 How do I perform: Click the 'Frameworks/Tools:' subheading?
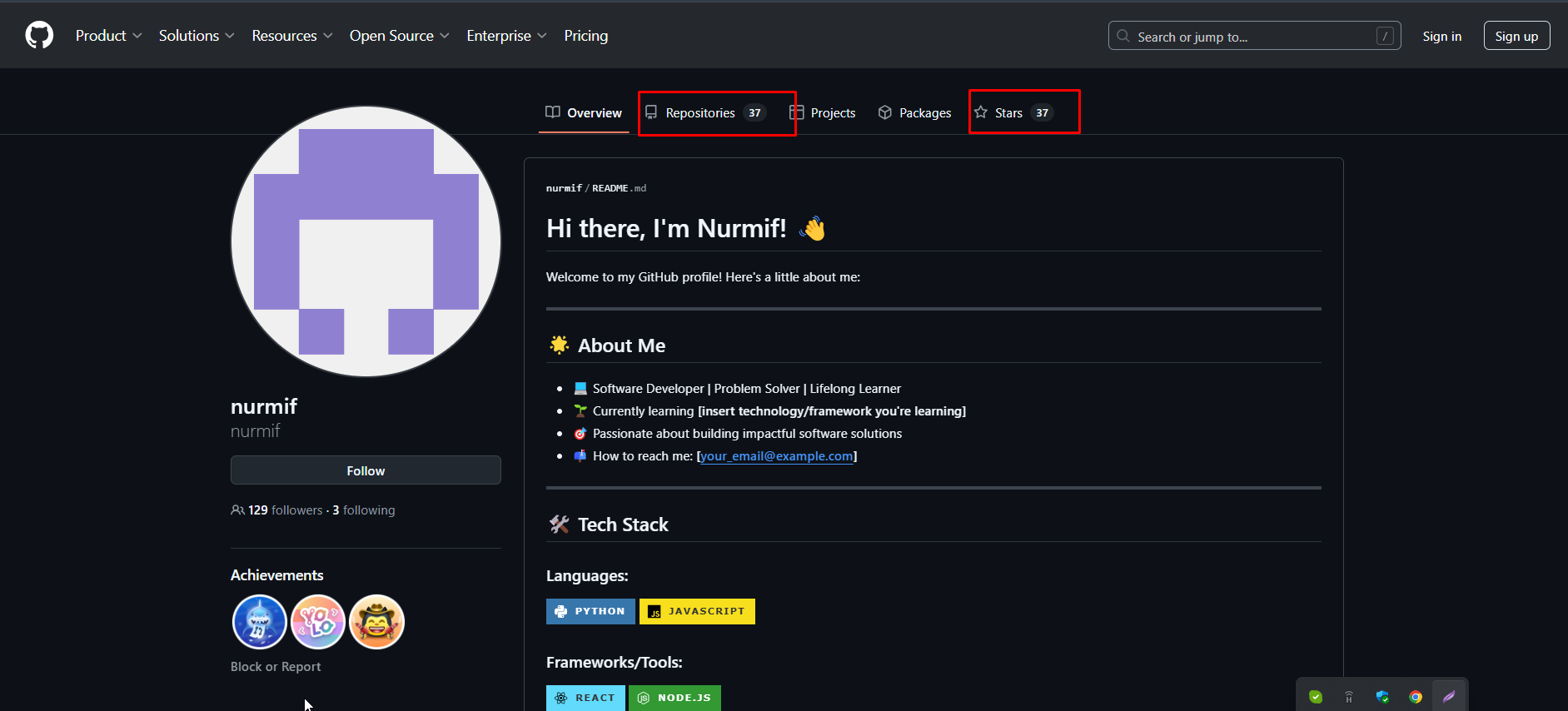[x=614, y=663]
